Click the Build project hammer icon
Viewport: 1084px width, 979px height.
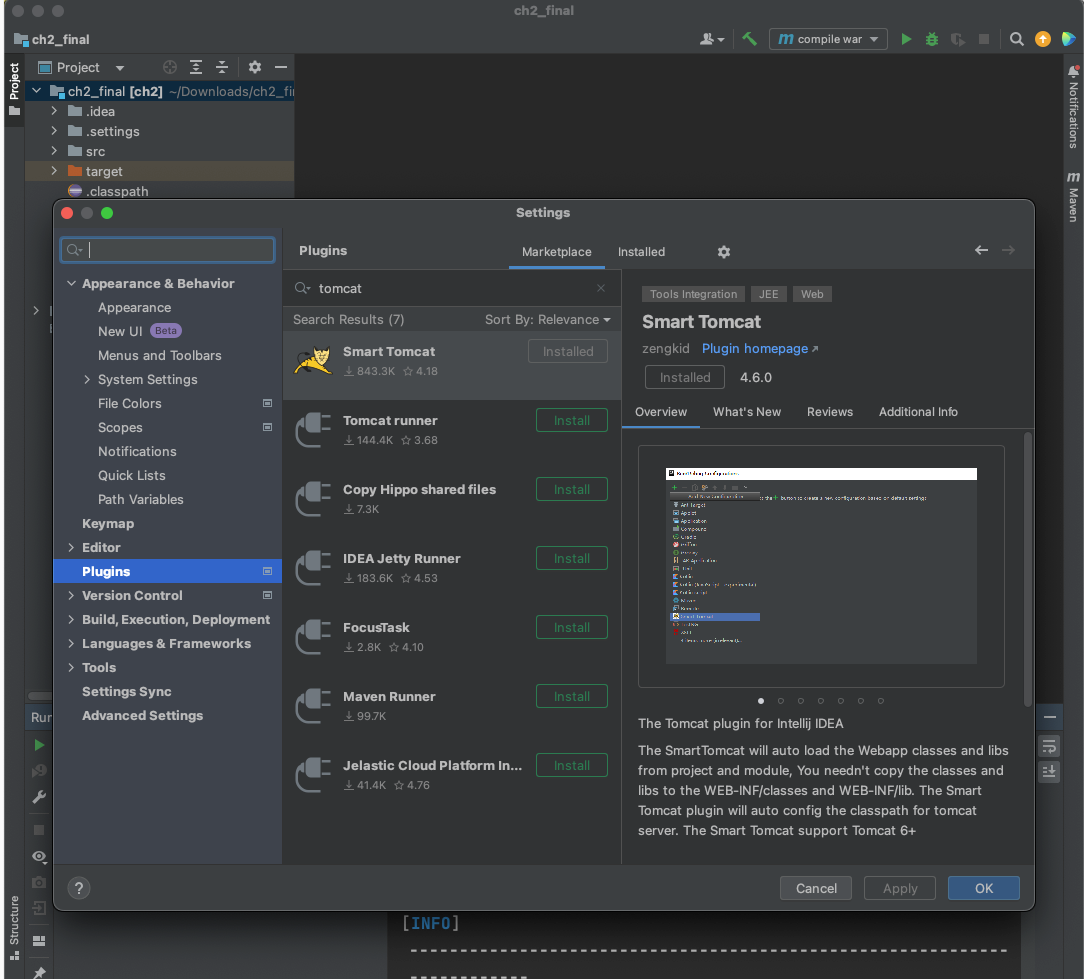(x=749, y=39)
